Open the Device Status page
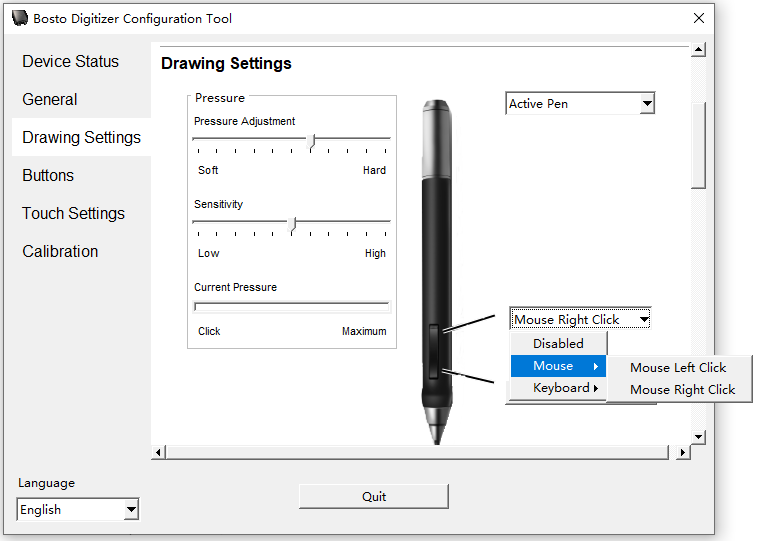This screenshot has width=758, height=541. 70,61
